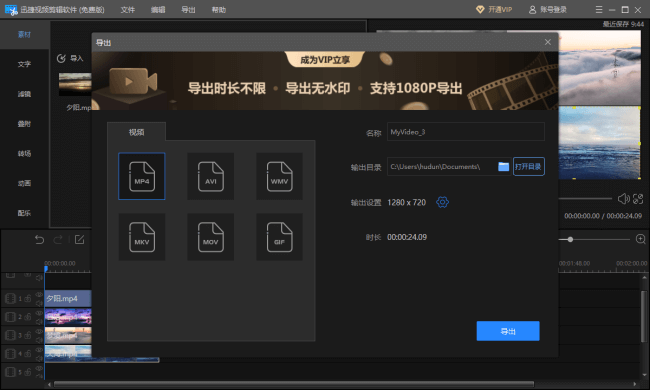Mute track 4 speaker icon
Screen dimensions: 650x390
coord(39,359)
